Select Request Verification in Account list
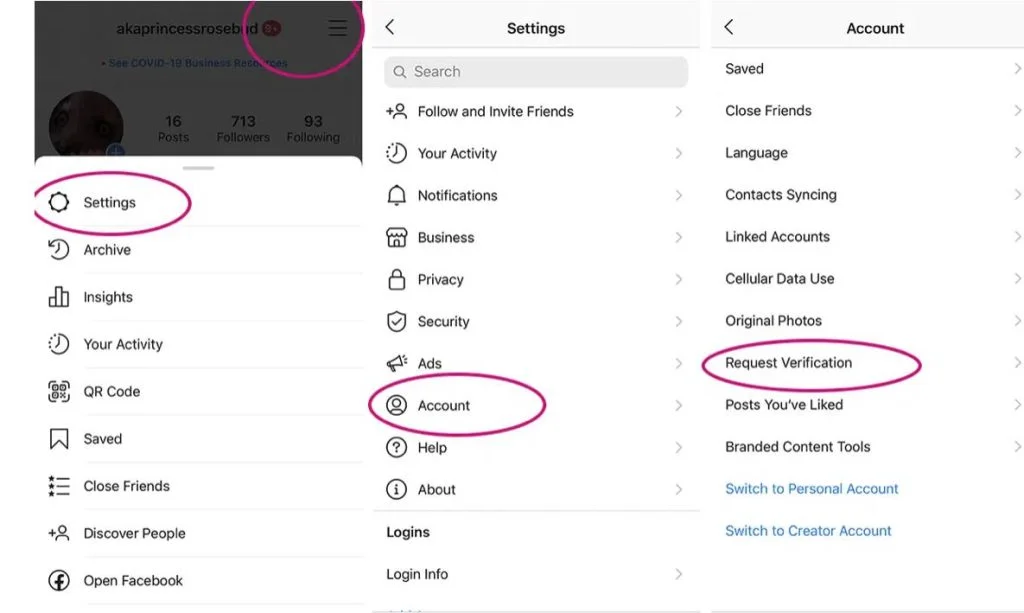Screen dimensions: 1024x613 [789, 363]
